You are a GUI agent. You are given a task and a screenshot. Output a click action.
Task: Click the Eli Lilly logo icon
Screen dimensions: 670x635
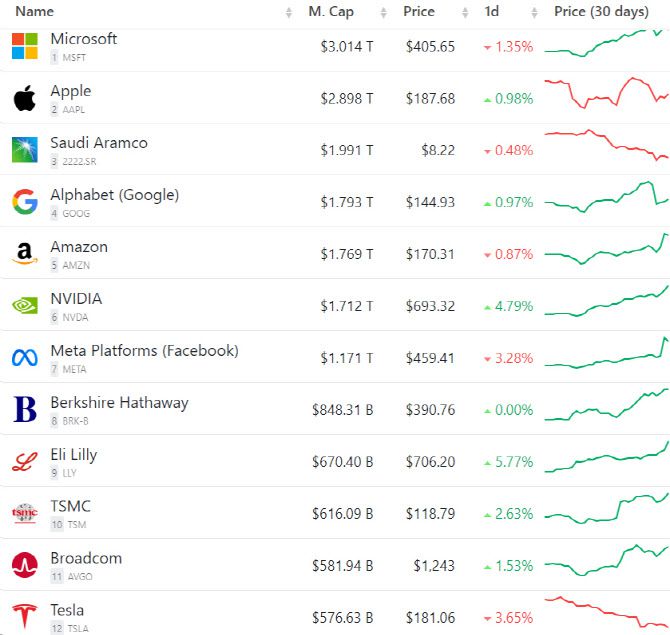tap(25, 462)
